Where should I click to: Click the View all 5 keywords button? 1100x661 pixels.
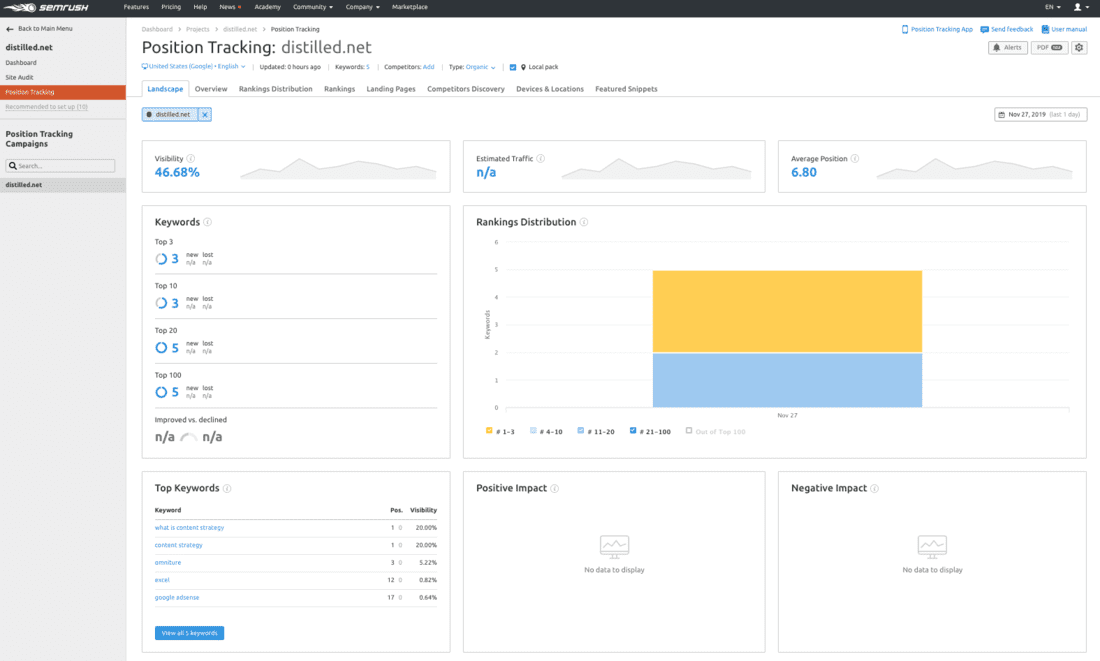[188, 632]
